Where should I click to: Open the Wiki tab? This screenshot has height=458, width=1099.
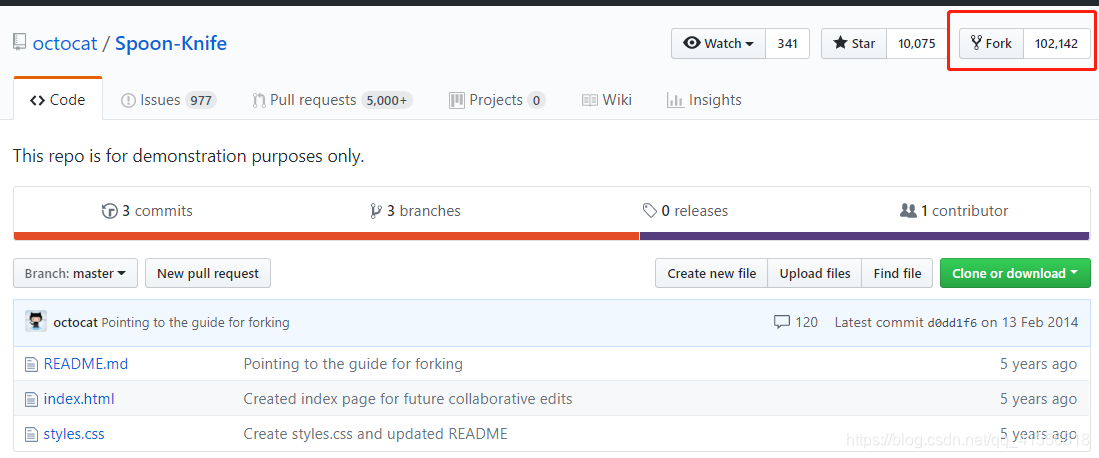(607, 100)
